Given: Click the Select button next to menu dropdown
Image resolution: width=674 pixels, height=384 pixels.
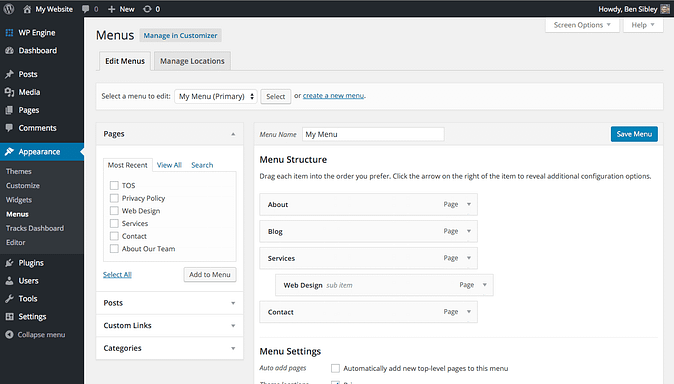Looking at the screenshot, I should pyautogui.click(x=276, y=96).
